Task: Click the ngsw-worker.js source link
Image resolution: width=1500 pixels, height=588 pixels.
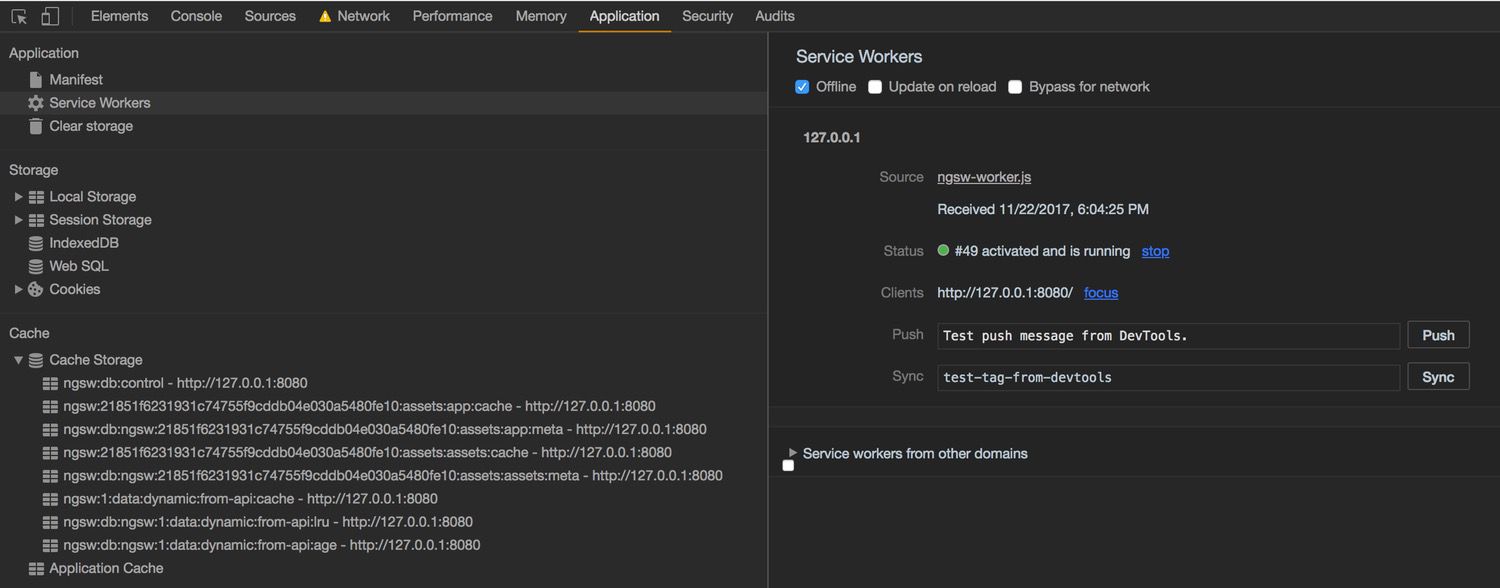Action: point(984,177)
